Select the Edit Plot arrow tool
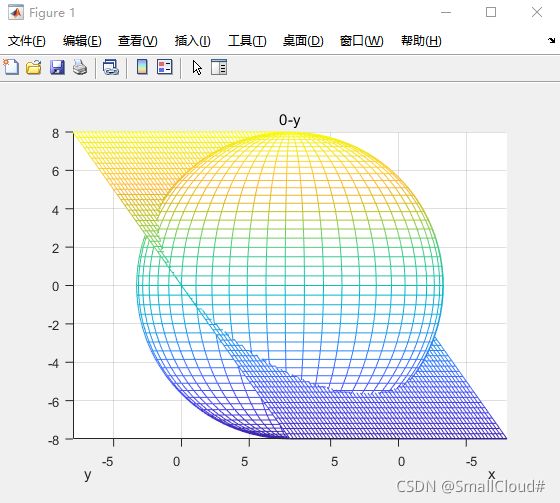 click(197, 68)
